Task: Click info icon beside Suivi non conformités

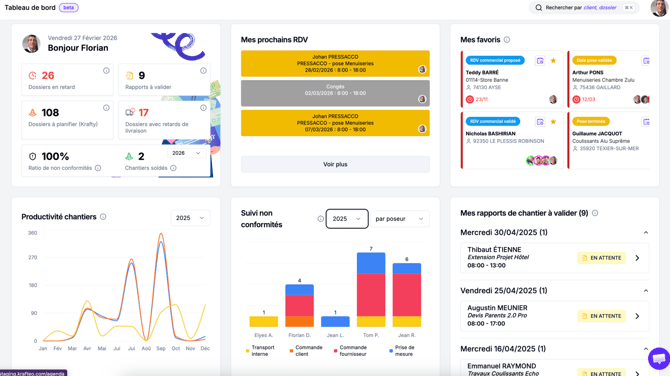Action: (x=320, y=219)
